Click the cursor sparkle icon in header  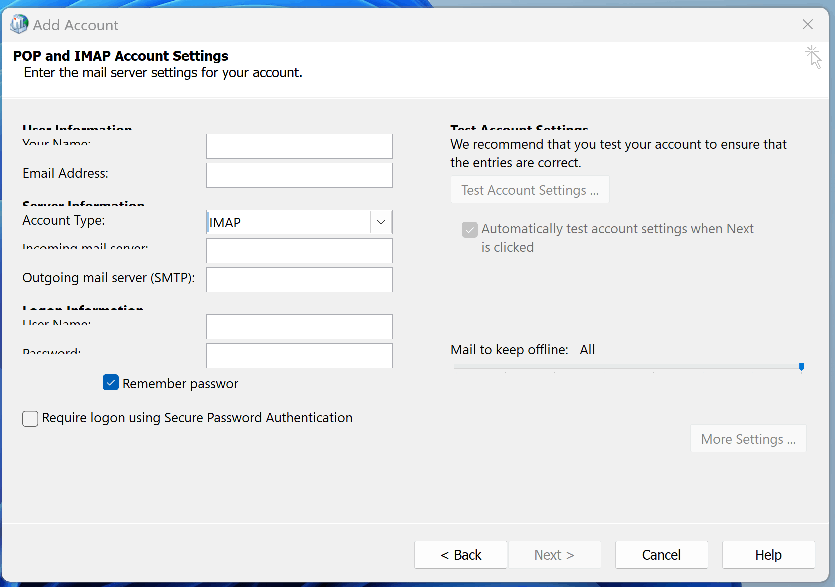click(814, 56)
